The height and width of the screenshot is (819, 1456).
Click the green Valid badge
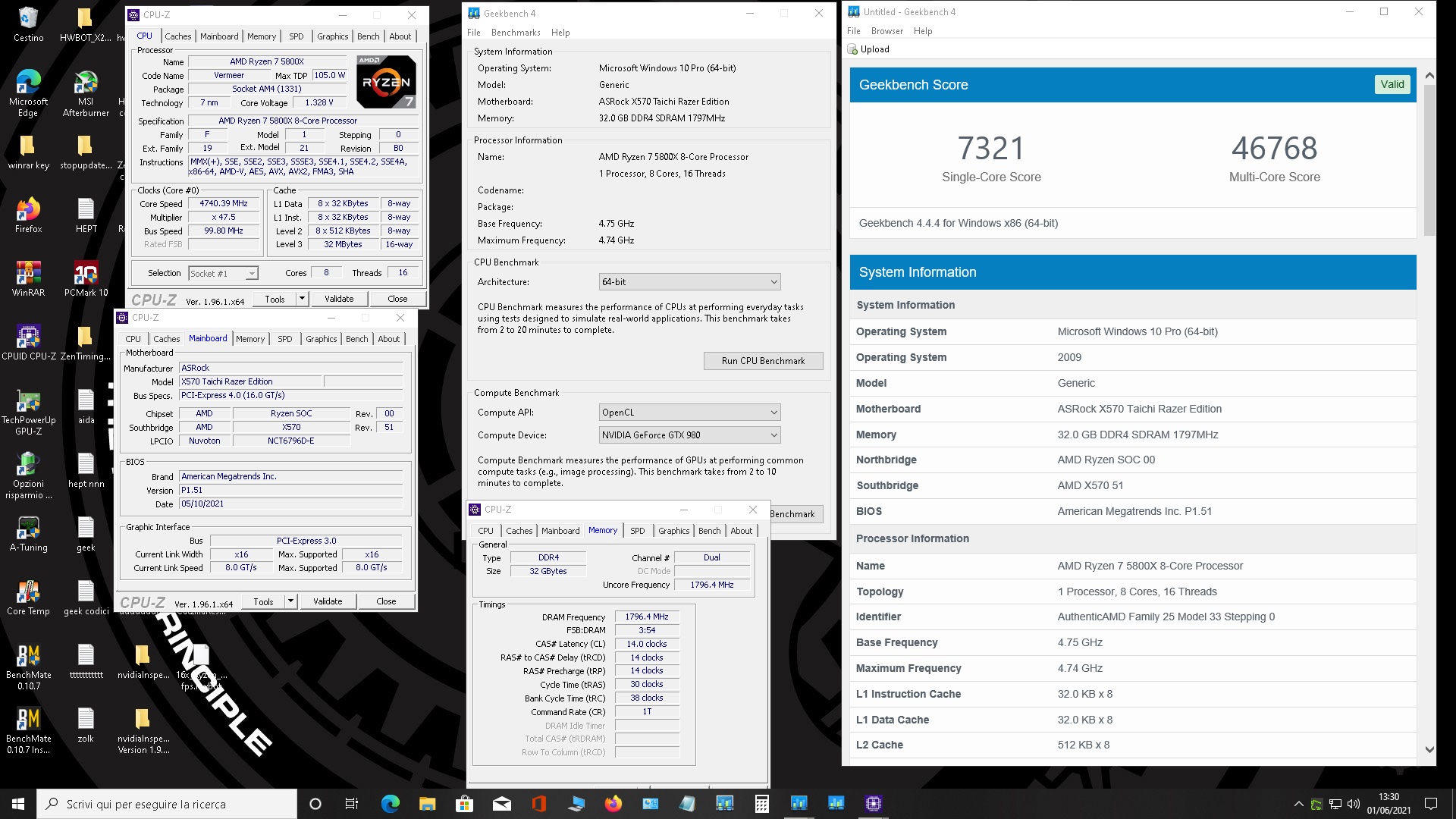[x=1392, y=84]
